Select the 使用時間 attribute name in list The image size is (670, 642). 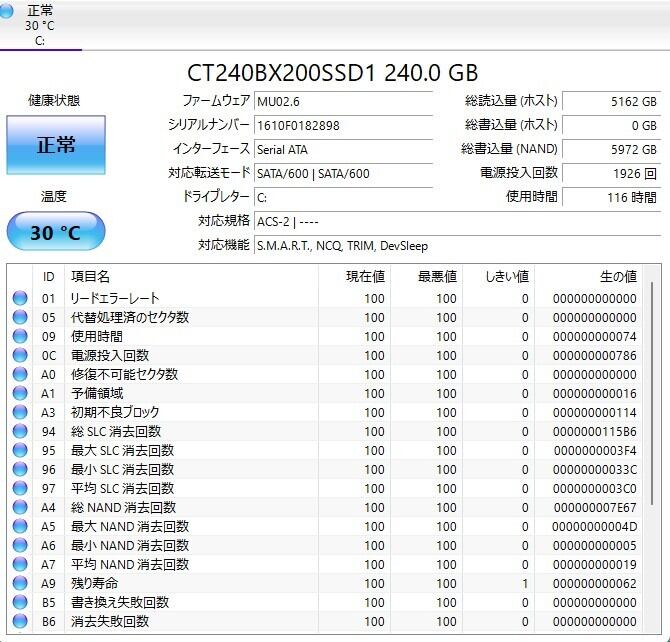(x=97, y=336)
